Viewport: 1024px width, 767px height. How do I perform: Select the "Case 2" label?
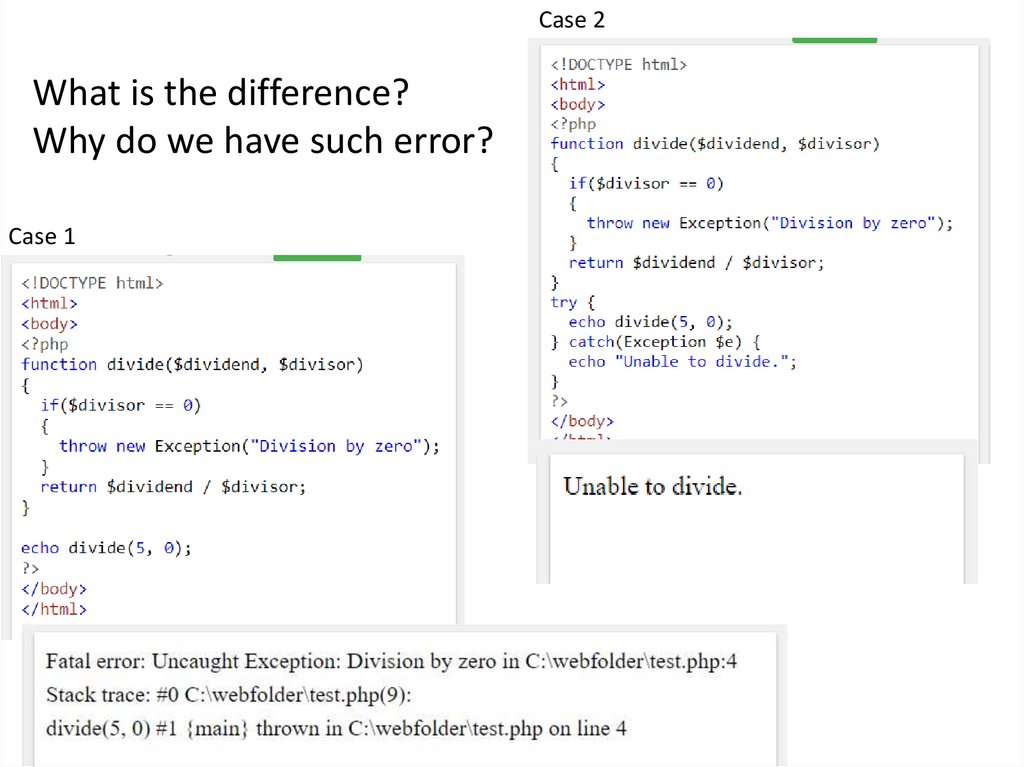572,20
